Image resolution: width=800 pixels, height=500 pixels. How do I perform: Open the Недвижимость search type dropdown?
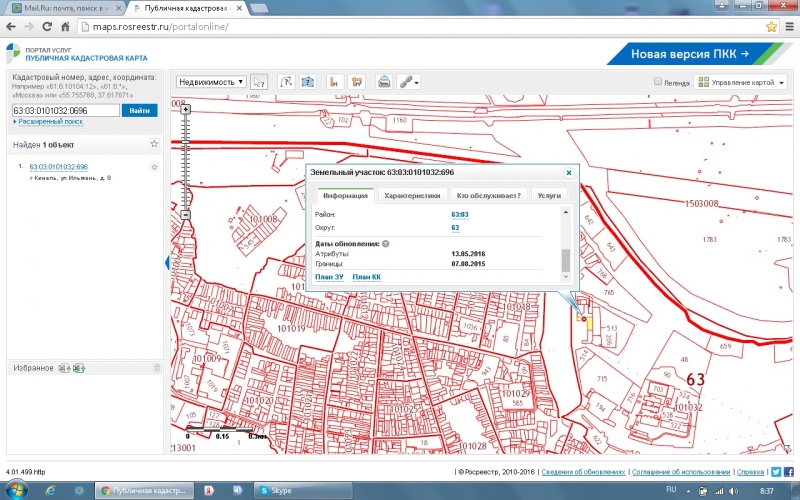[x=211, y=82]
